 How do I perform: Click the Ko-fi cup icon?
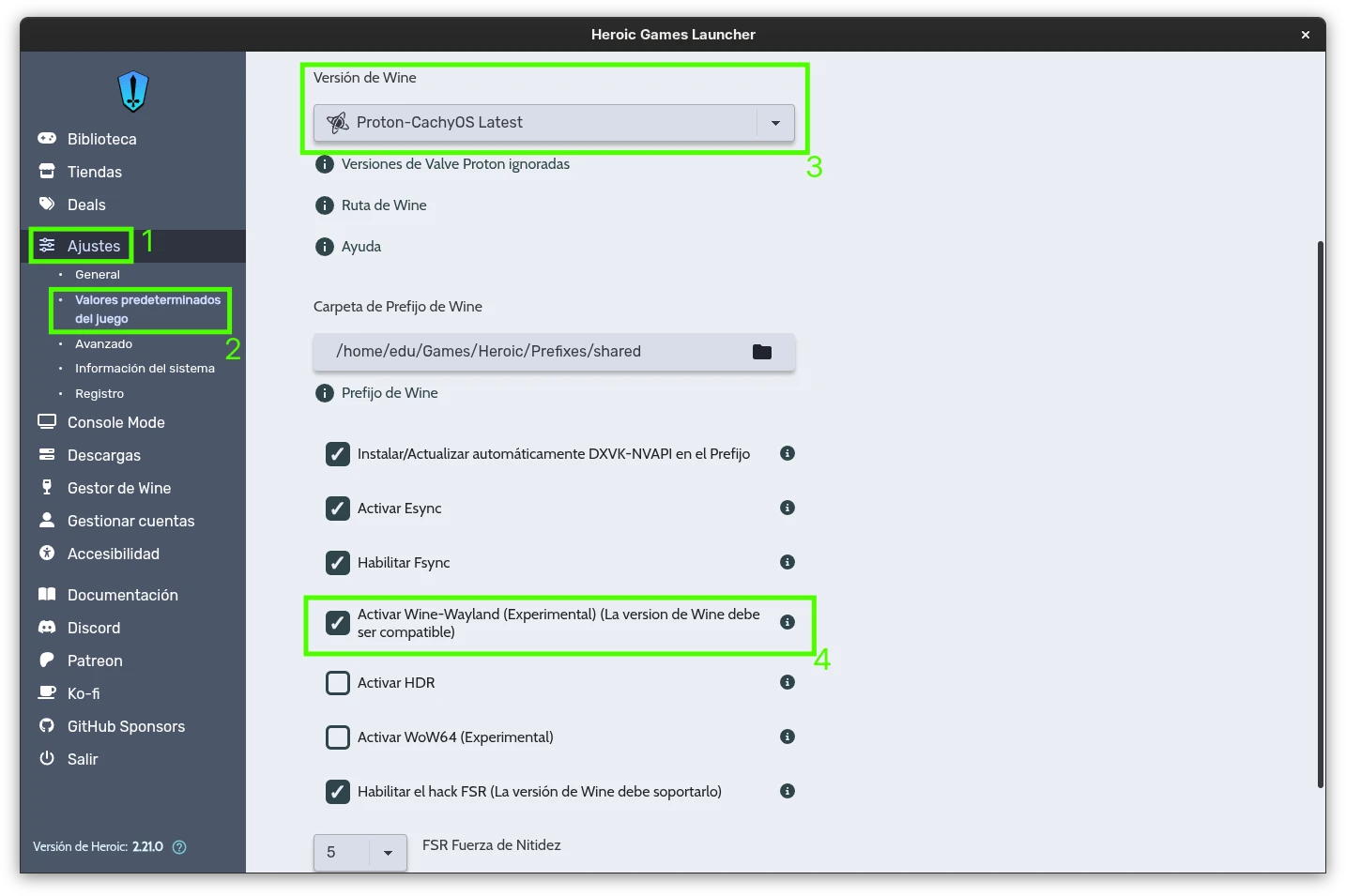click(47, 692)
